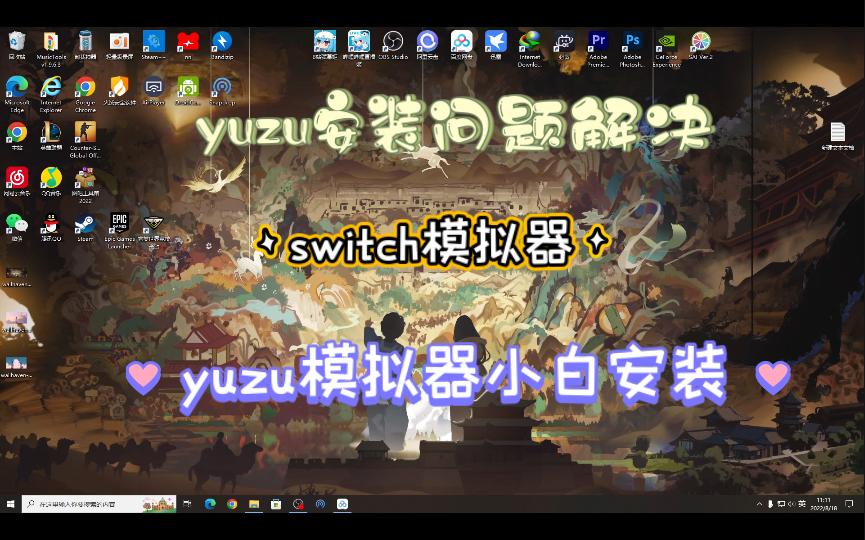The height and width of the screenshot is (540, 865).
Task: Open Google Chrome desktop shortcut
Action: pos(85,87)
